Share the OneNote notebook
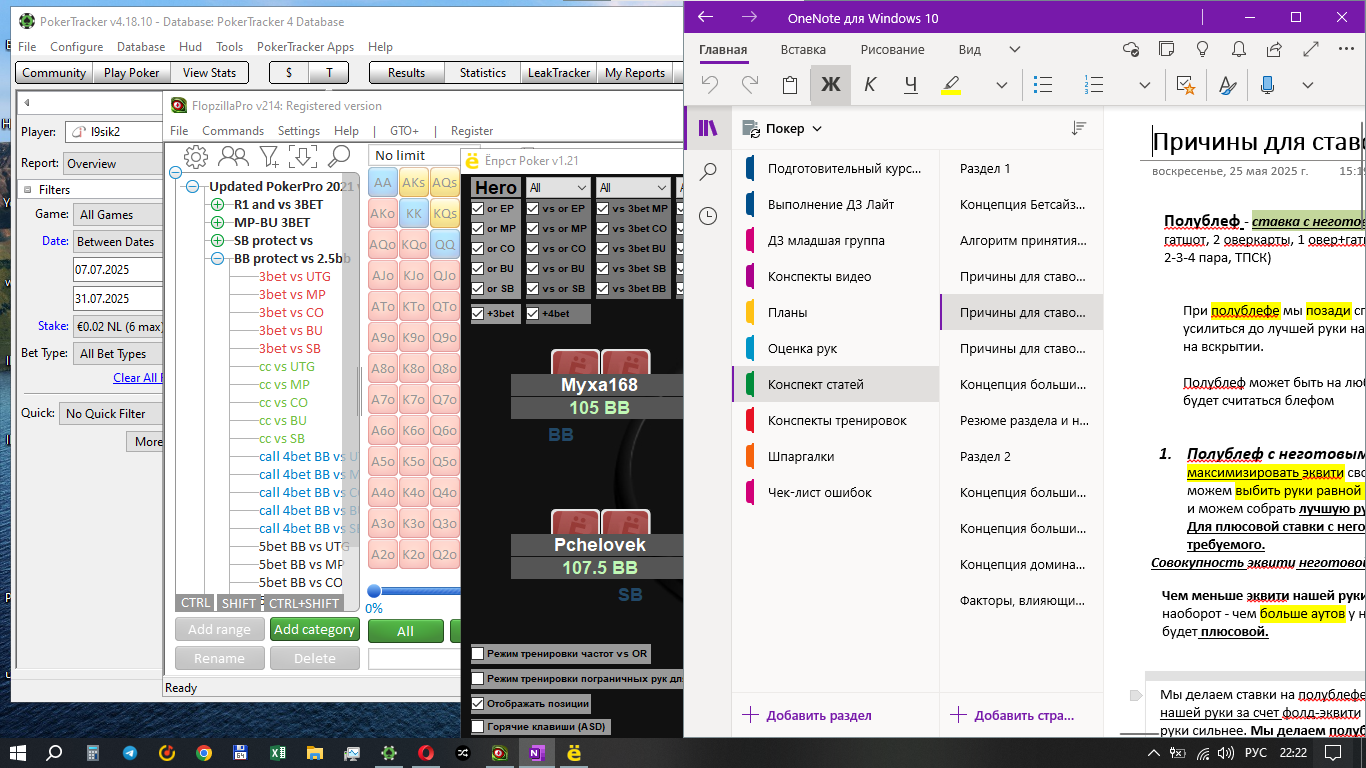This screenshot has width=1366, height=768. tap(1274, 49)
